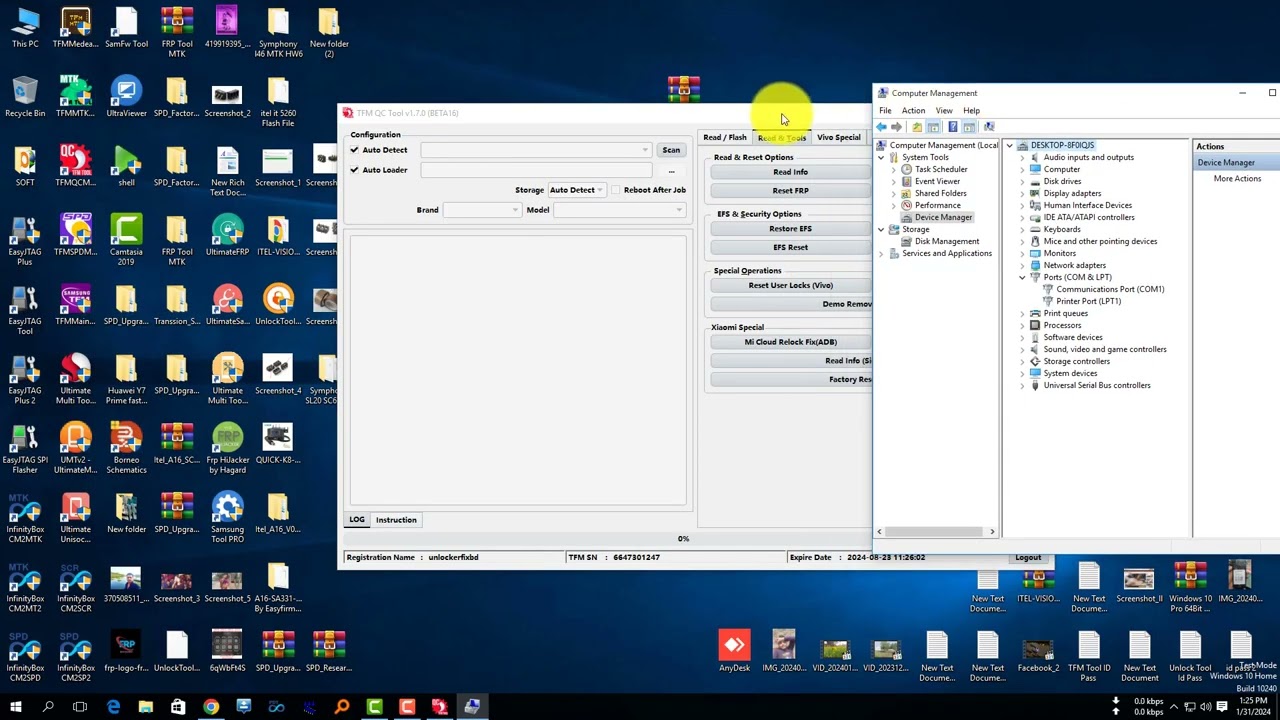Uncheck the Auto Loader checkbox
Image resolution: width=1280 pixels, height=720 pixels.
point(354,170)
